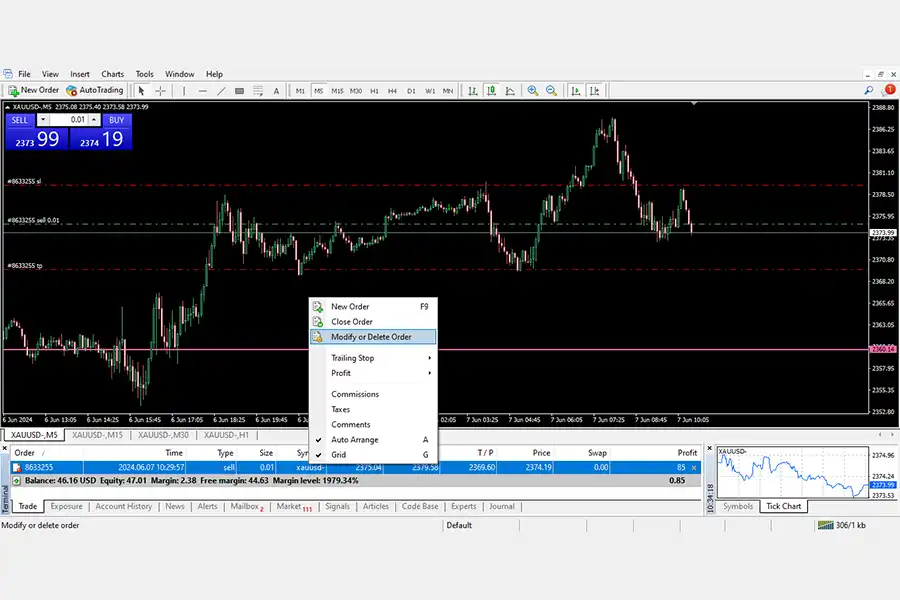Toggle Commissions column in context menu

click(373, 394)
